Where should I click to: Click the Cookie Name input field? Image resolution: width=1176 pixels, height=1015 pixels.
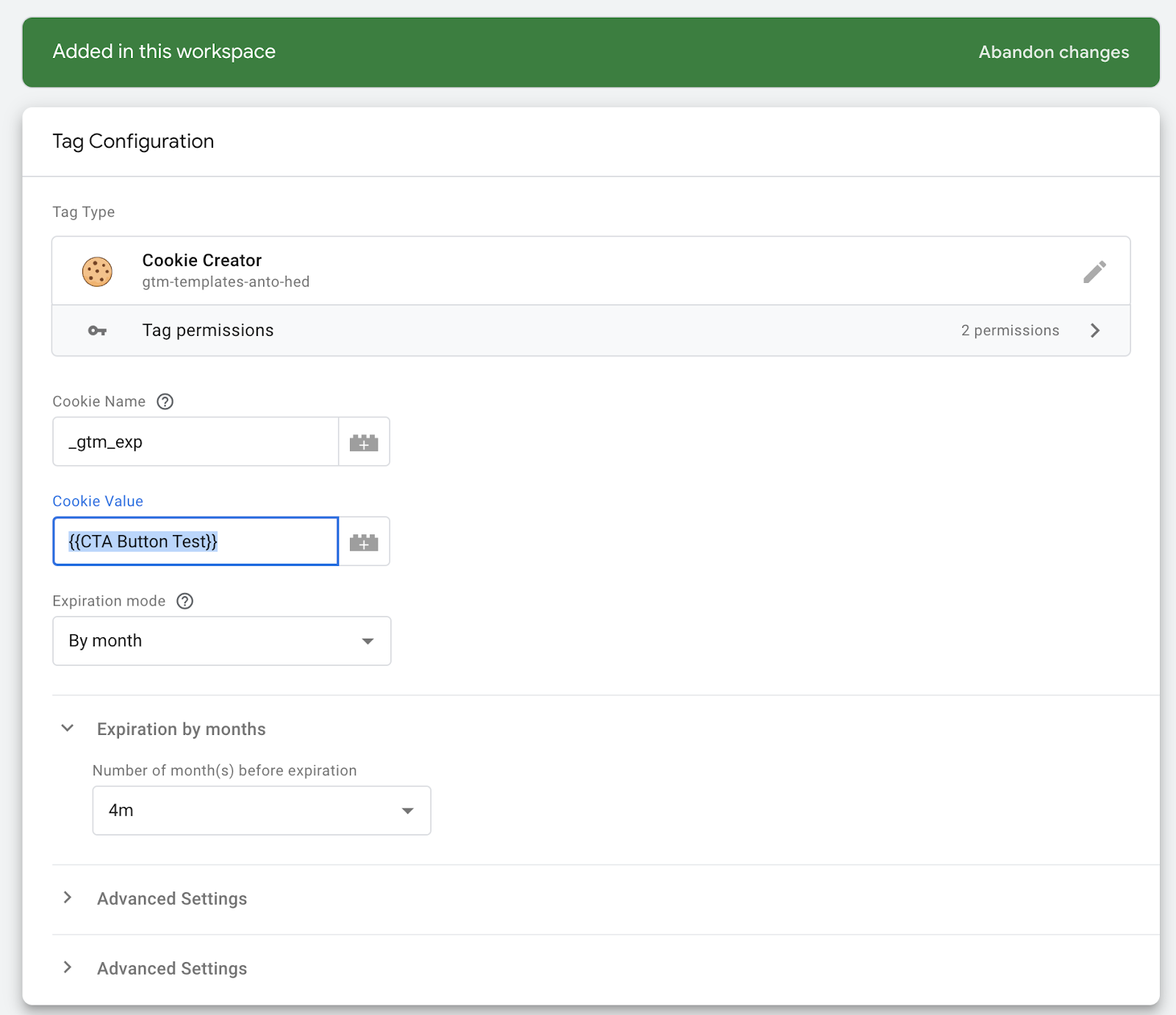[196, 442]
